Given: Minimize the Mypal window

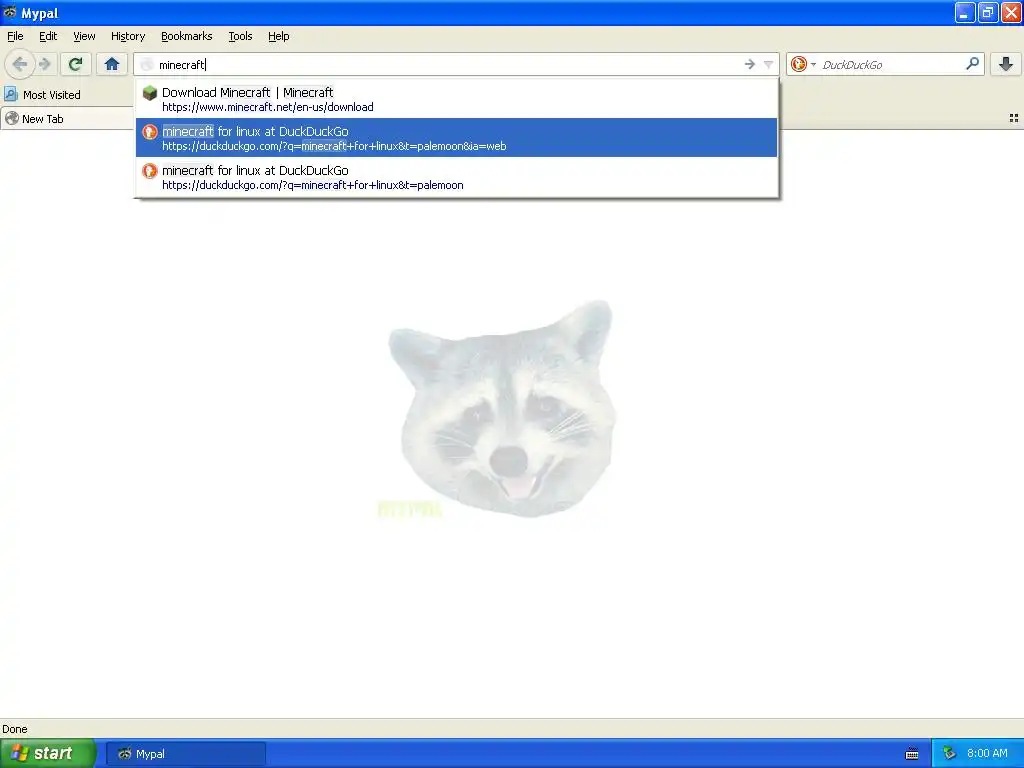Looking at the screenshot, I should (965, 12).
